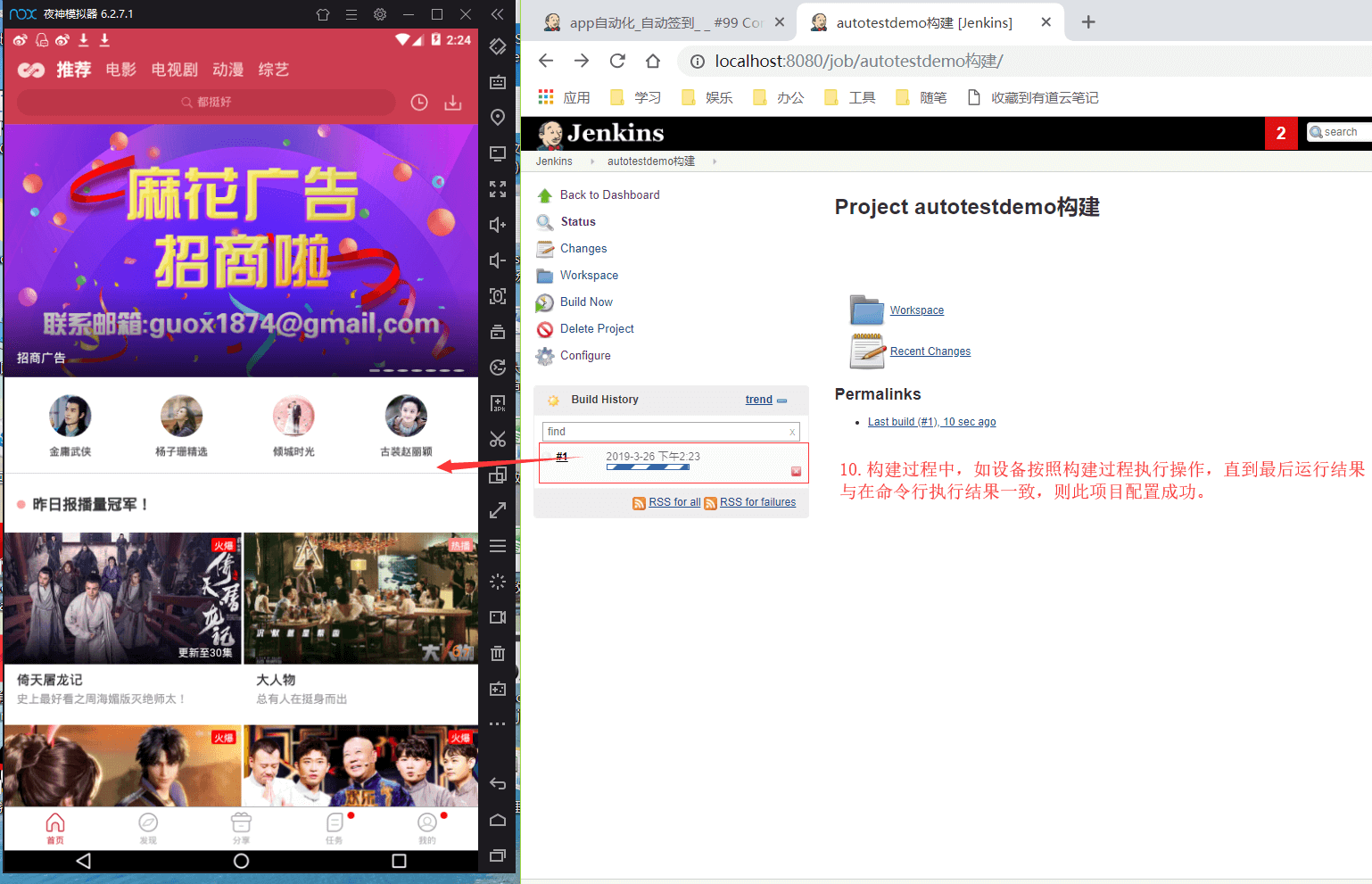This screenshot has width=1372, height=884.
Task: Collapse the Nox sidebar with double chevron
Action: coord(498,14)
